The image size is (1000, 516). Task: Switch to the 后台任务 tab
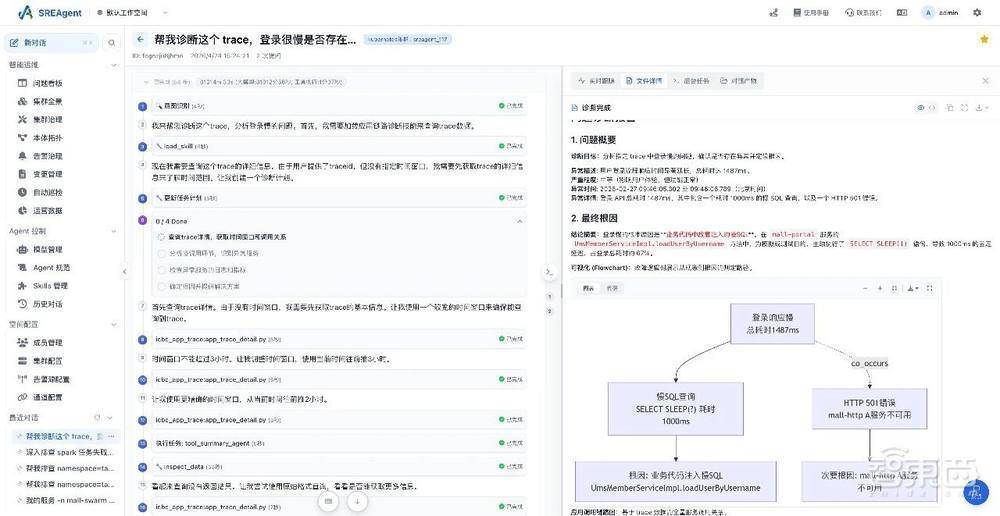(691, 81)
